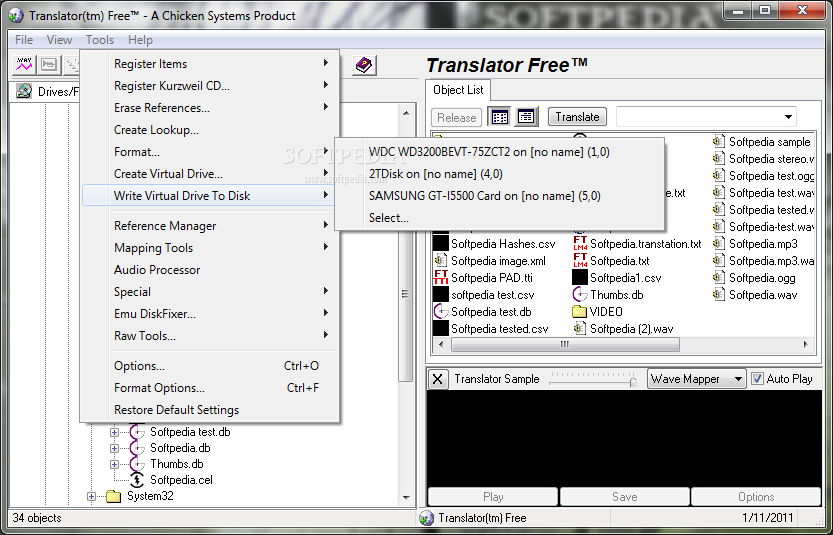Switch Object List to details list view

pyautogui.click(x=526, y=117)
